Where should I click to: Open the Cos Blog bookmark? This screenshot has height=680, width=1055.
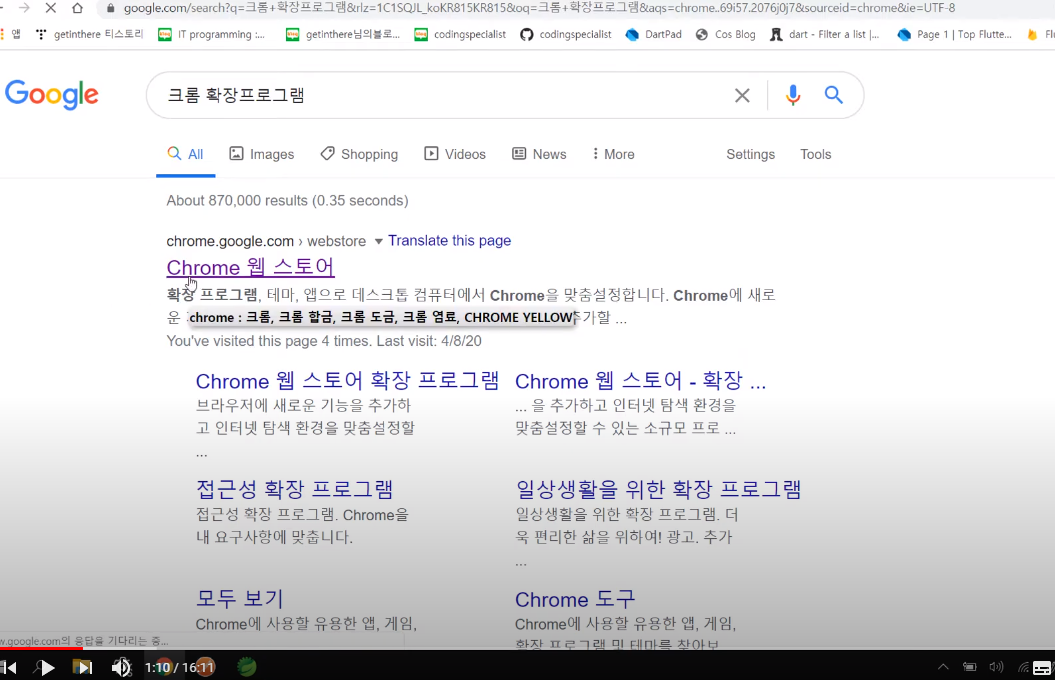[x=725, y=34]
